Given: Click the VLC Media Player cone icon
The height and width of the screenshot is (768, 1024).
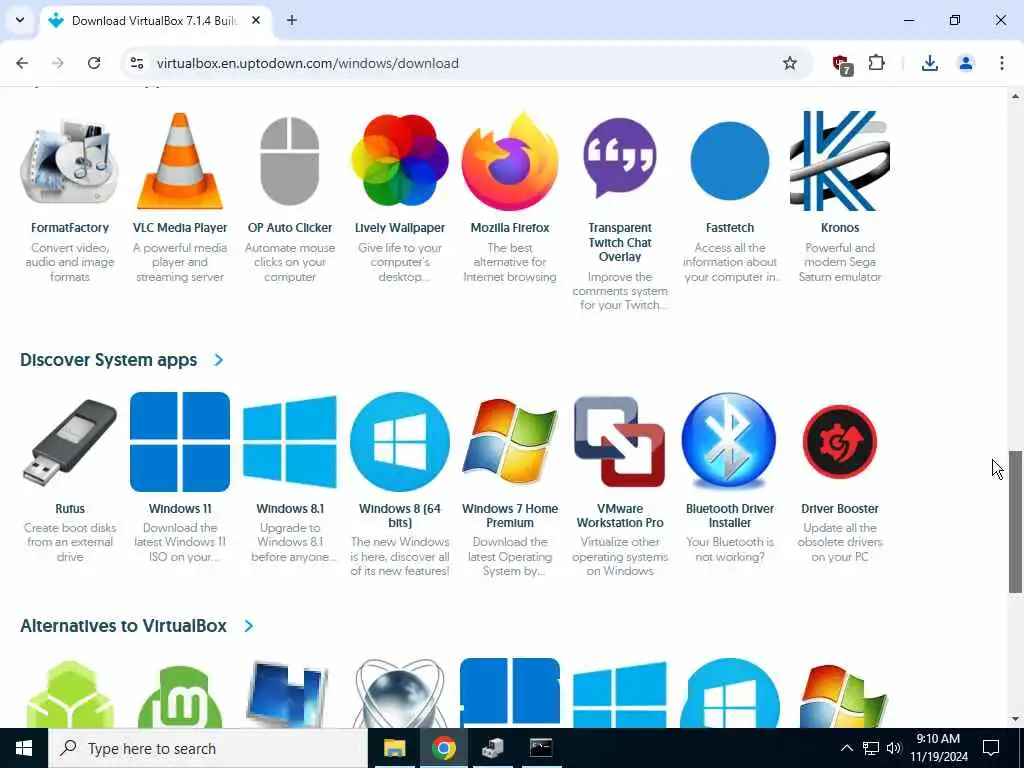Looking at the screenshot, I should point(180,161).
